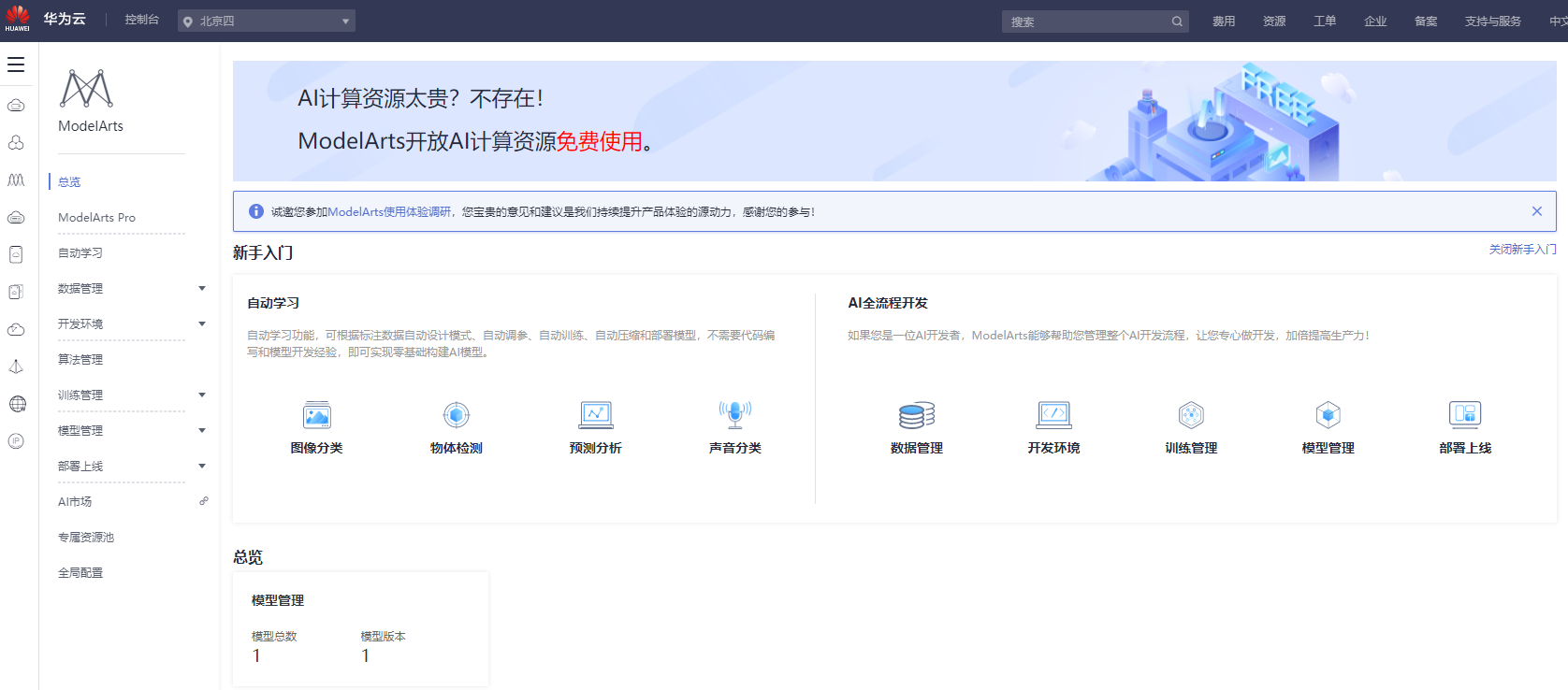Dismiss the survey notice with the X
Image resolution: width=1568 pixels, height=690 pixels.
click(x=1537, y=211)
